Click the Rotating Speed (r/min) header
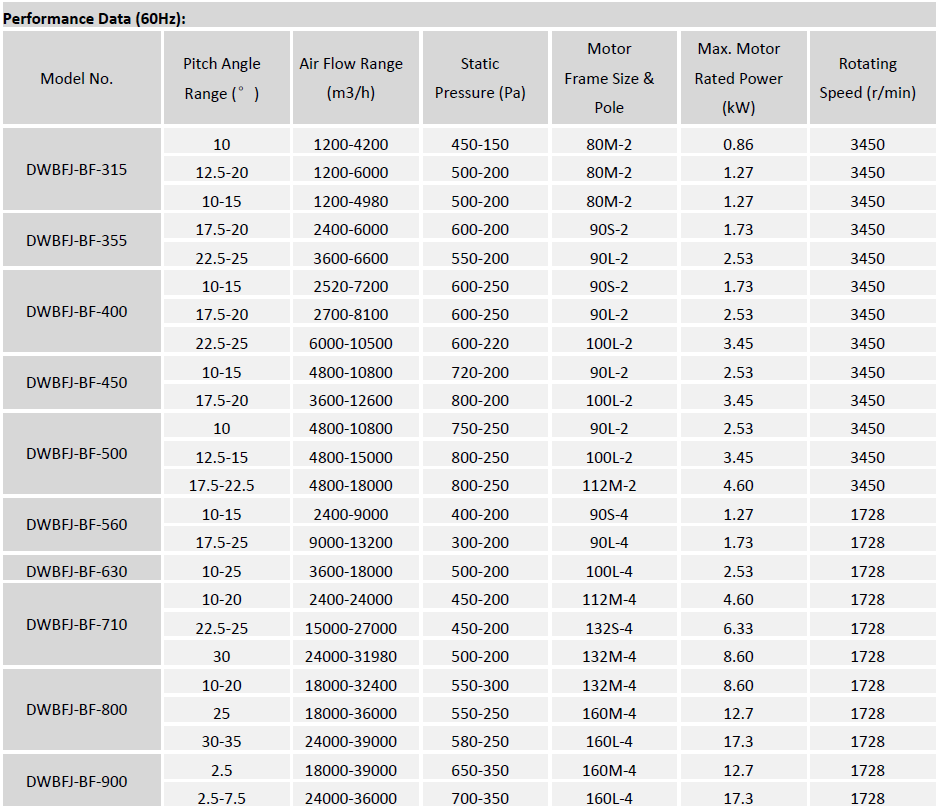Screen dimensions: 941x806 867,79
